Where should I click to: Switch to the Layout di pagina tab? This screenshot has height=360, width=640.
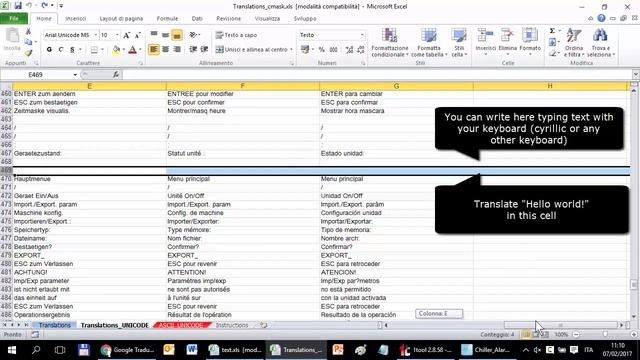(x=121, y=18)
